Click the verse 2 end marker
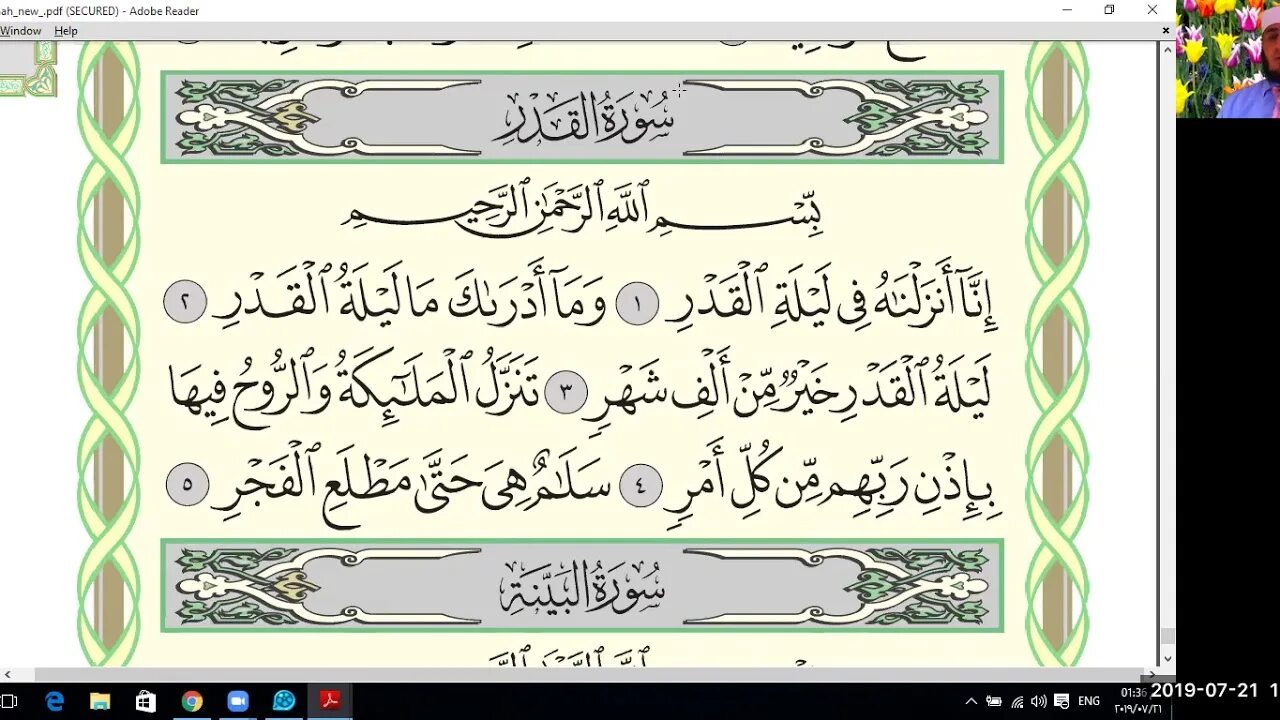The height and width of the screenshot is (720, 1280). click(x=185, y=302)
